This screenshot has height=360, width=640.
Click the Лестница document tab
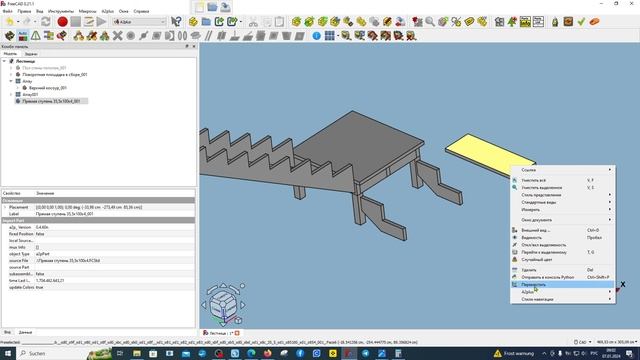point(222,333)
